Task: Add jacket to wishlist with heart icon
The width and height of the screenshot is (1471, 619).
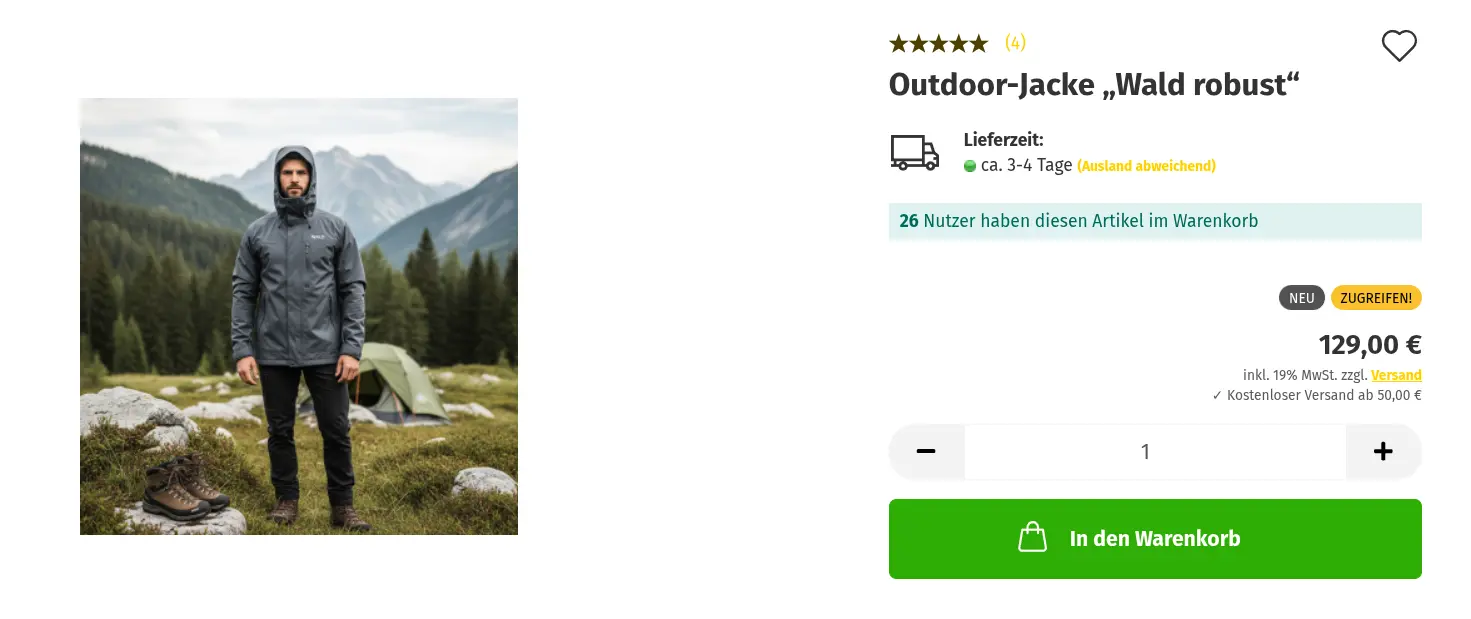Action: click(1399, 46)
